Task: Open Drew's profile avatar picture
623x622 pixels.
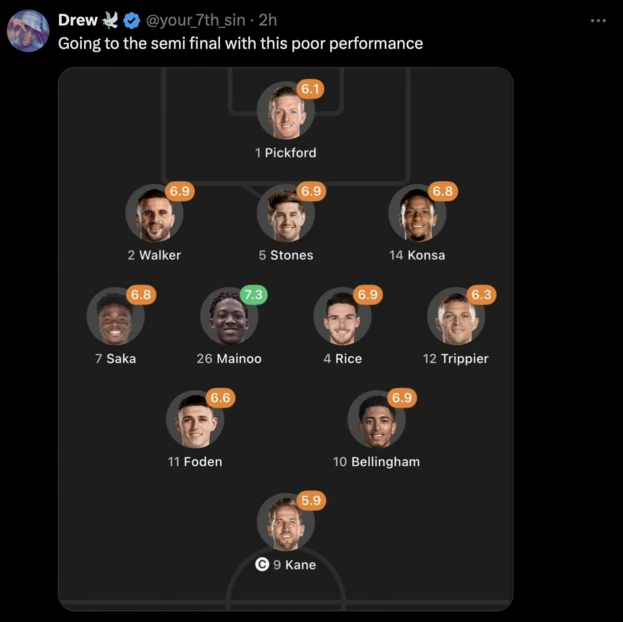Action: 28,32
